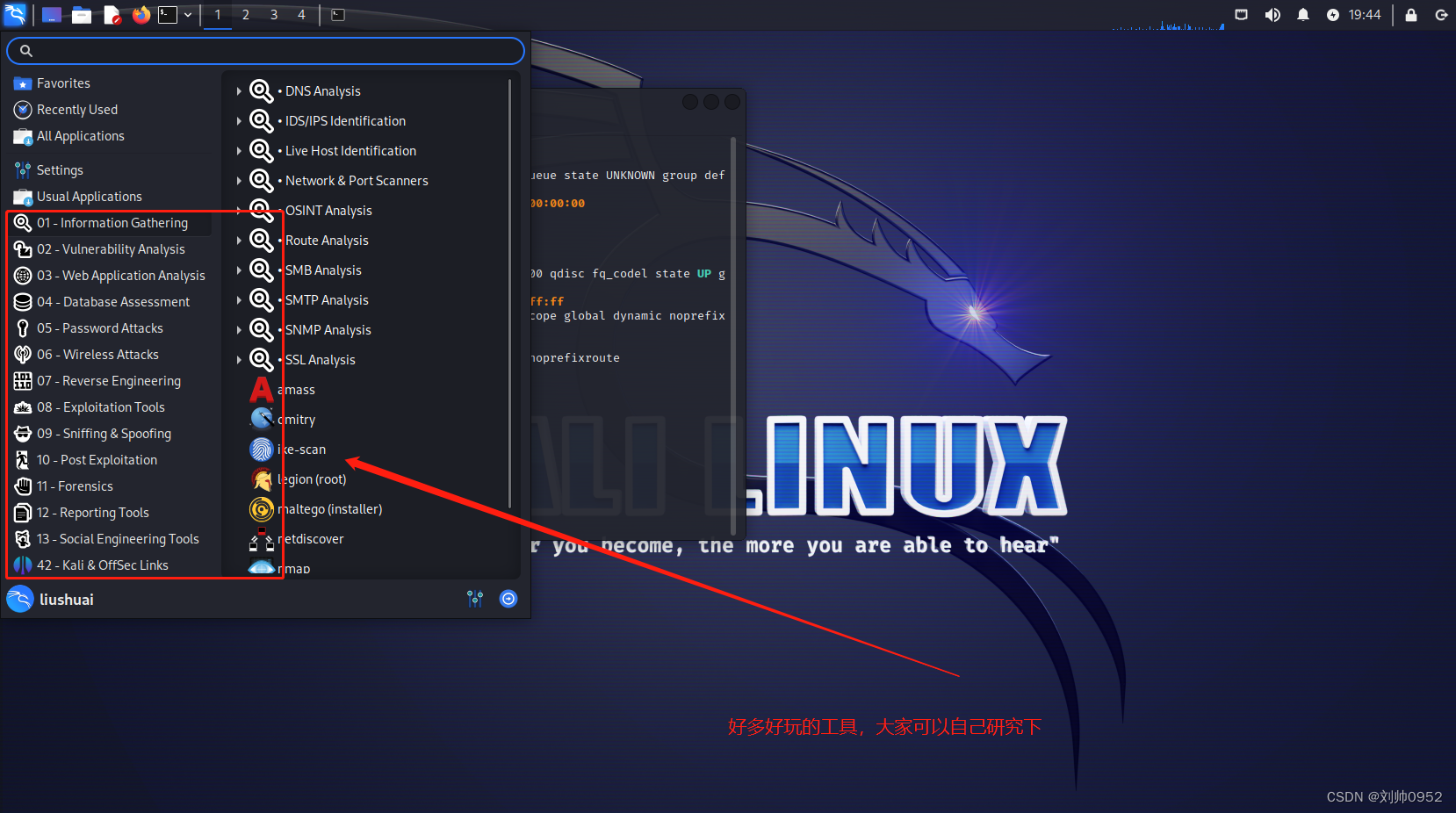
Task: Switch to workspace 4
Action: (x=301, y=15)
